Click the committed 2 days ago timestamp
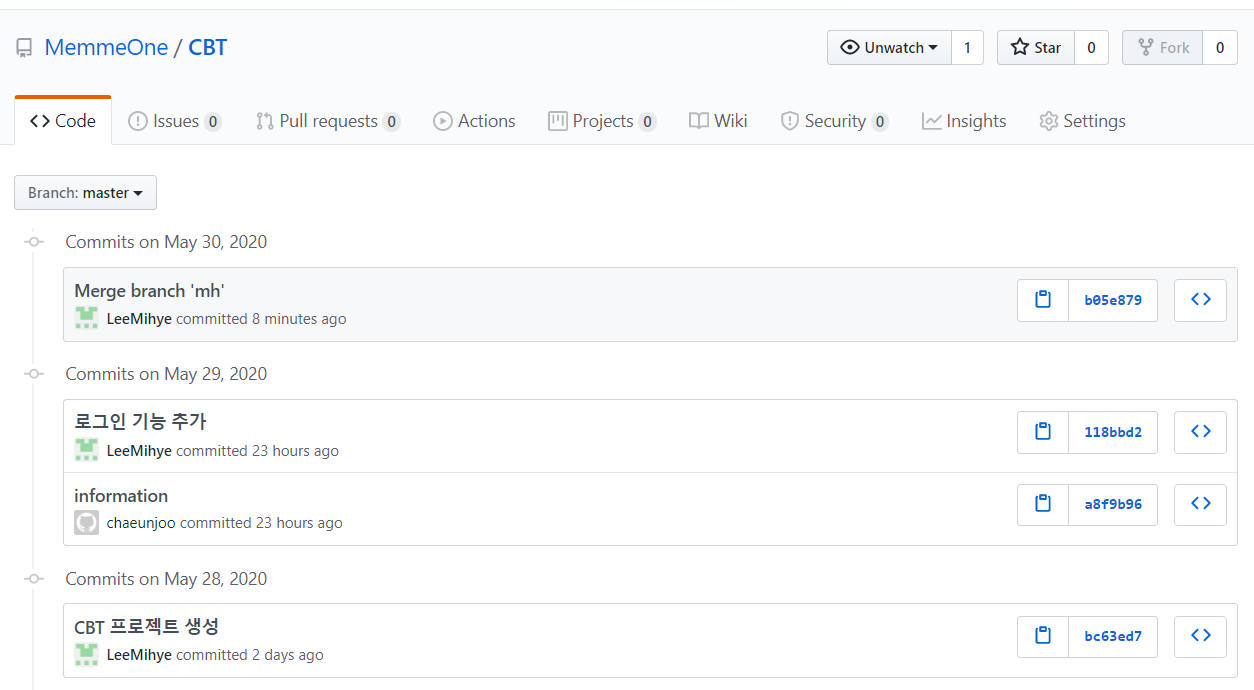The width and height of the screenshot is (1254, 690). click(x=250, y=655)
